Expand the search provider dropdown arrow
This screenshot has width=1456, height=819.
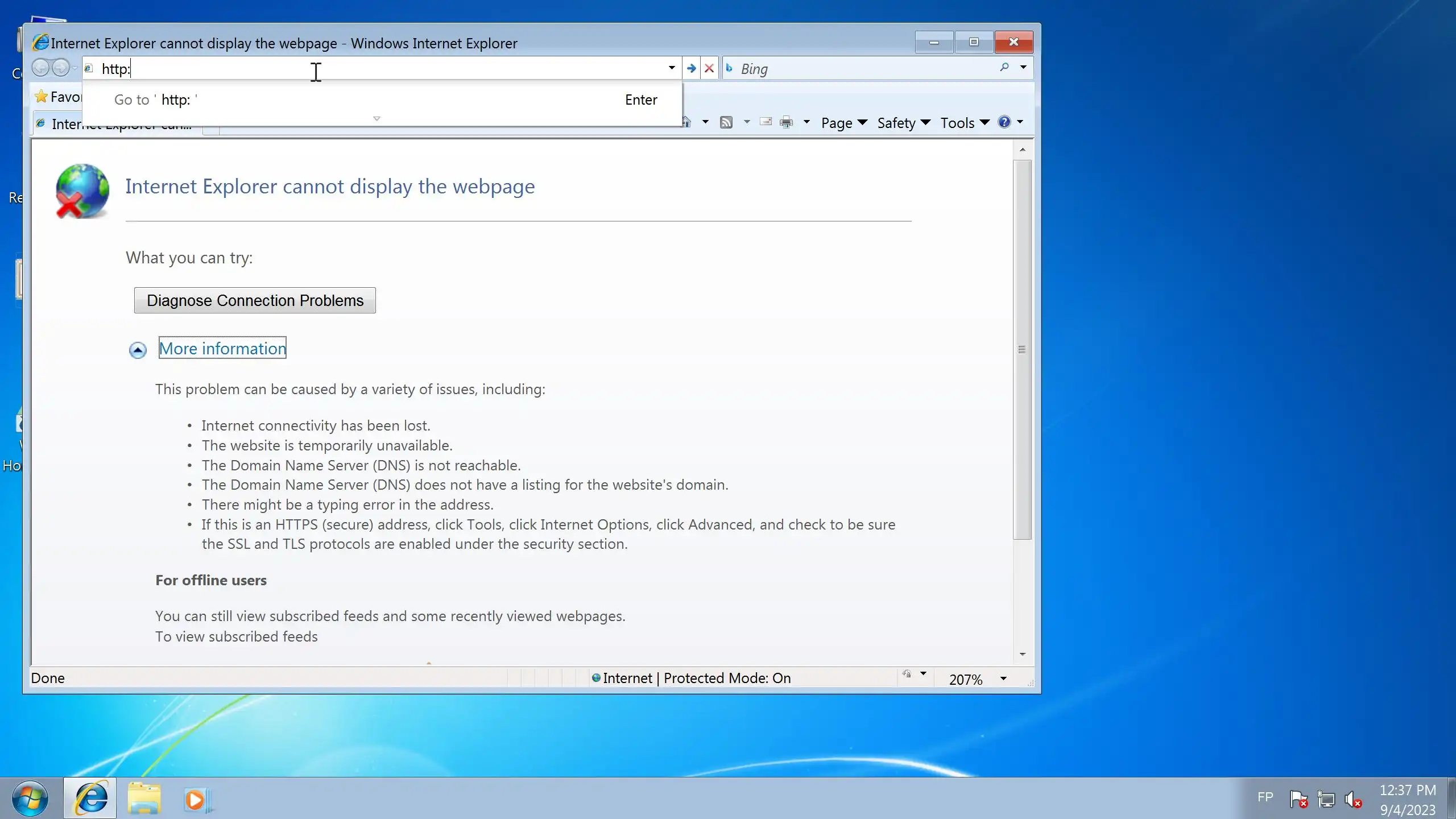click(x=1023, y=68)
